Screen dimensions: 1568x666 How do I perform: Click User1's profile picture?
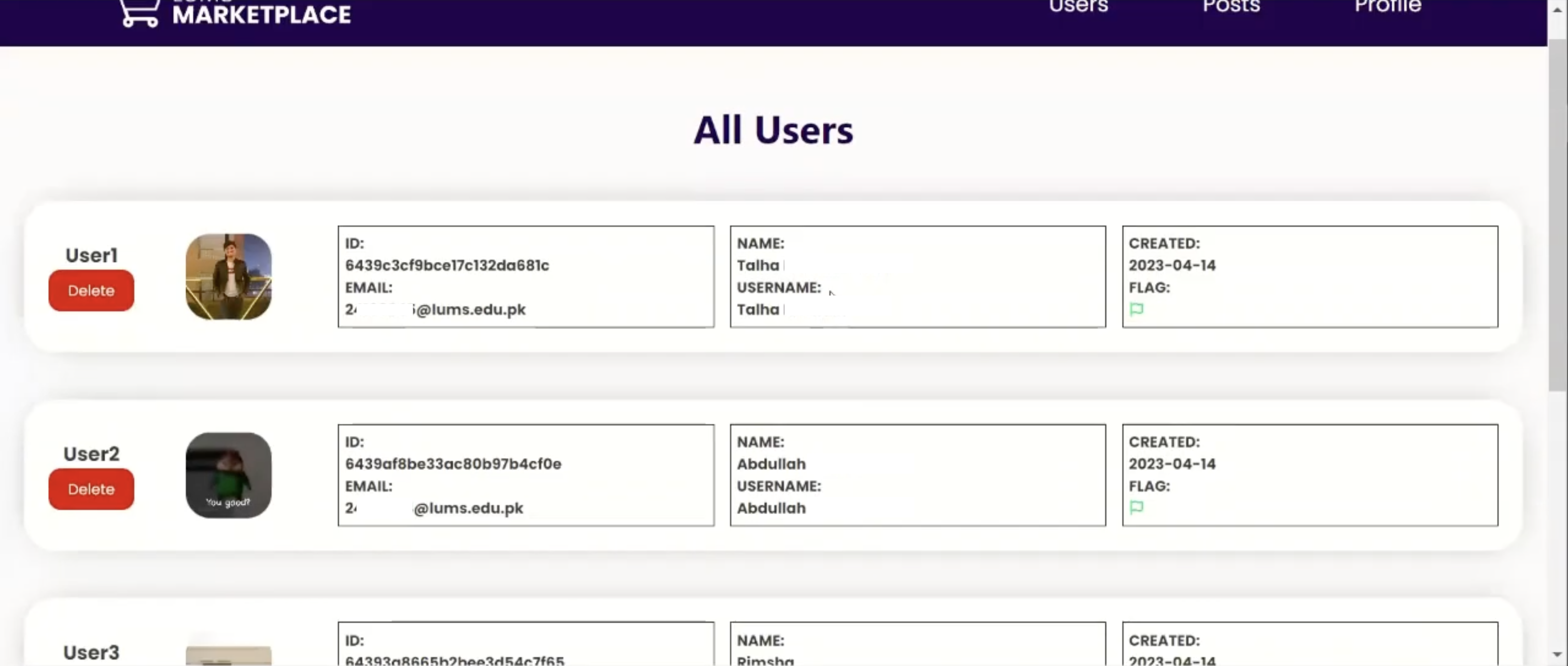point(228,276)
